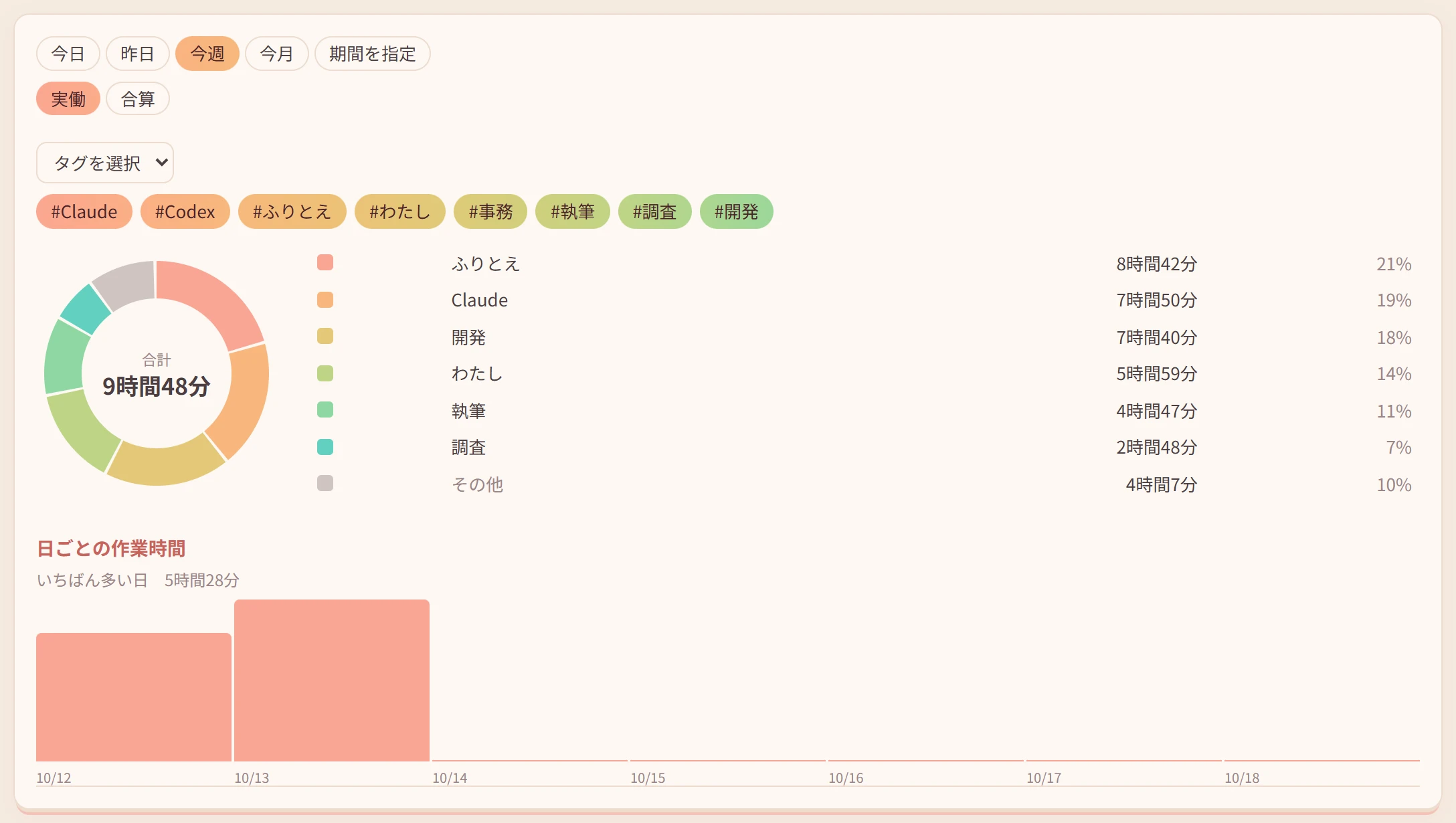Switch to 合算 mode

click(x=138, y=99)
